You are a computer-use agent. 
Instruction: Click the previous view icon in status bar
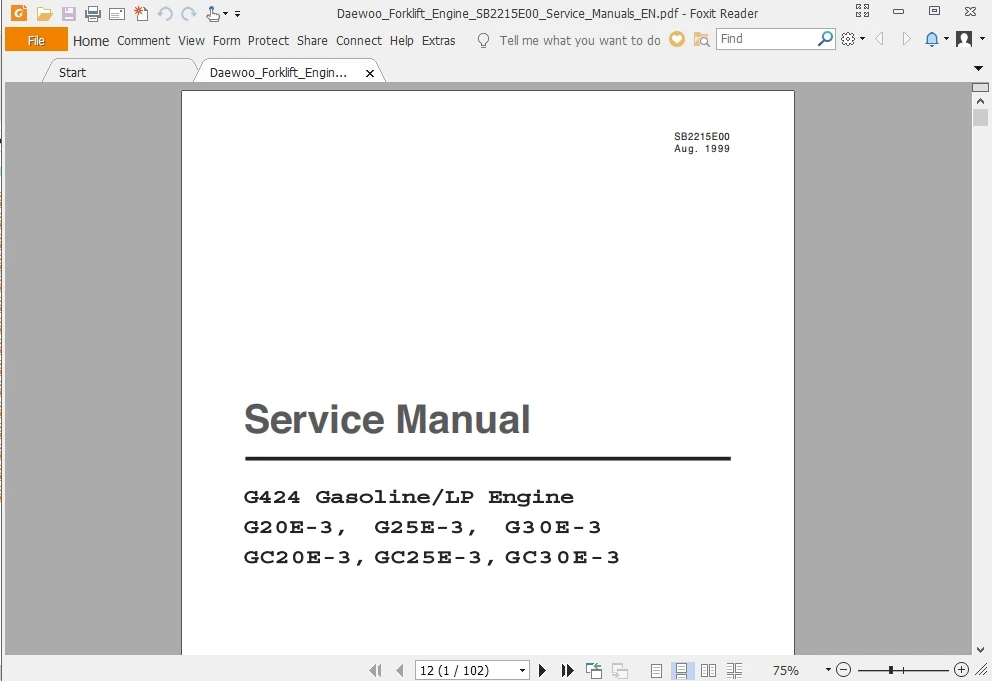(593, 670)
